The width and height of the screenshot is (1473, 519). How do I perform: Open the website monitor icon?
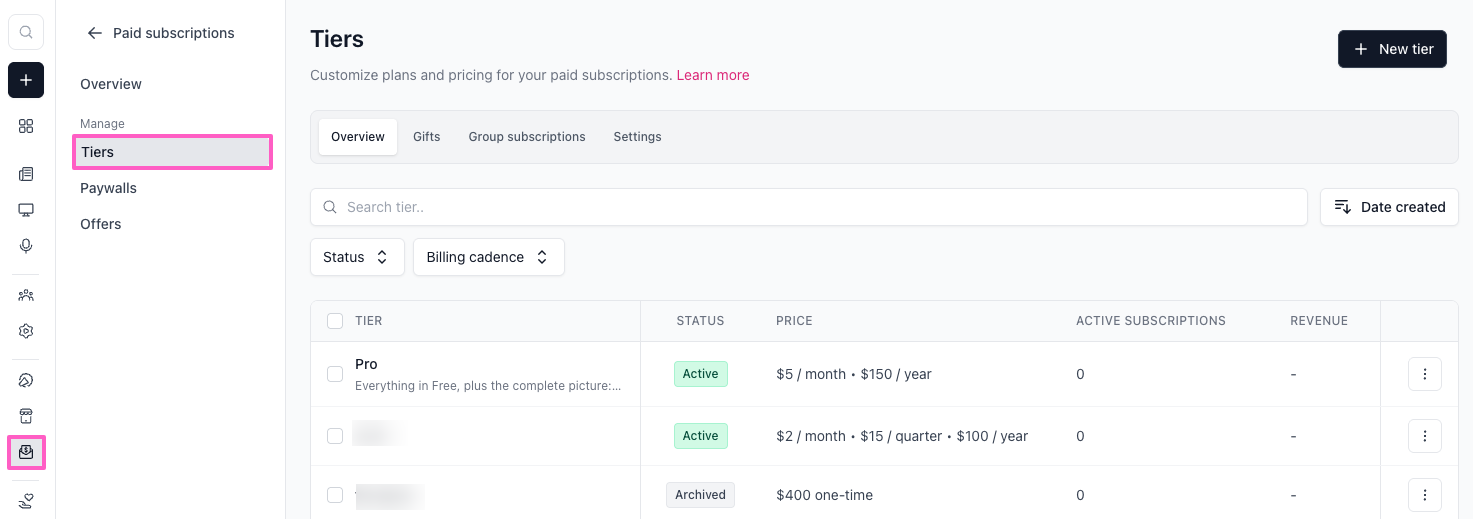[x=26, y=210]
